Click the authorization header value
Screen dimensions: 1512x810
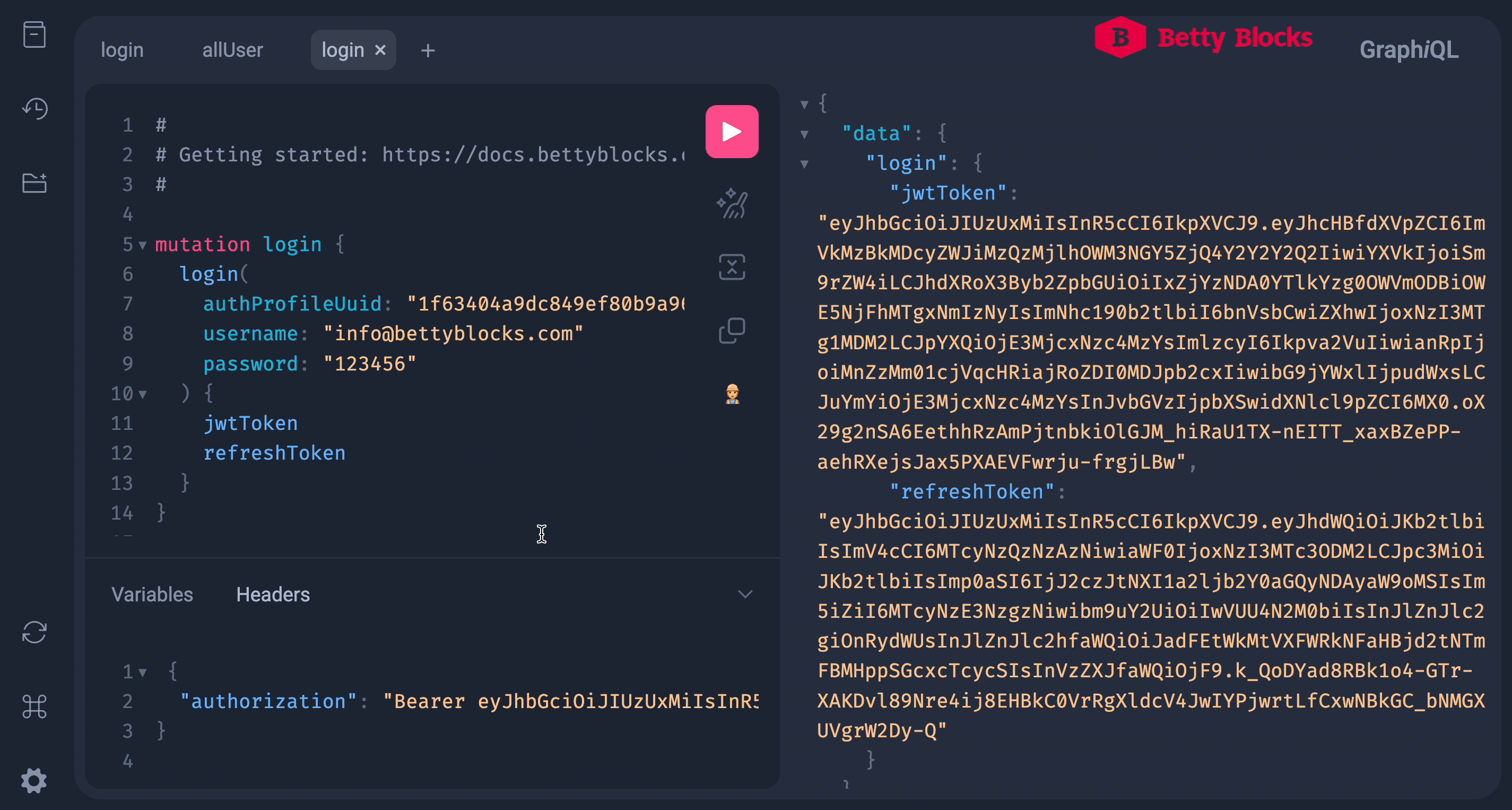[x=570, y=701]
